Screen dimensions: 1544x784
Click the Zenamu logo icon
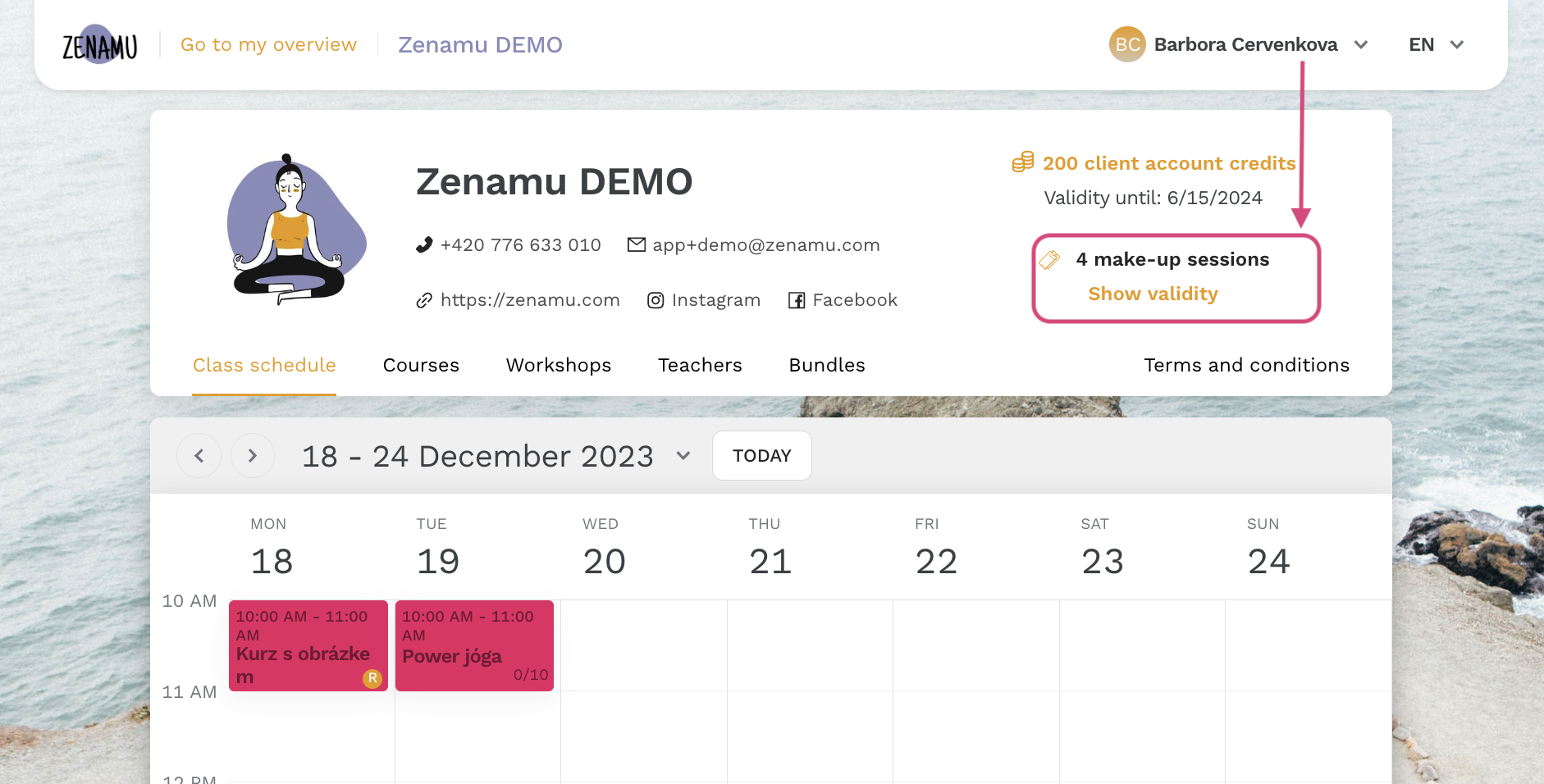[100, 44]
